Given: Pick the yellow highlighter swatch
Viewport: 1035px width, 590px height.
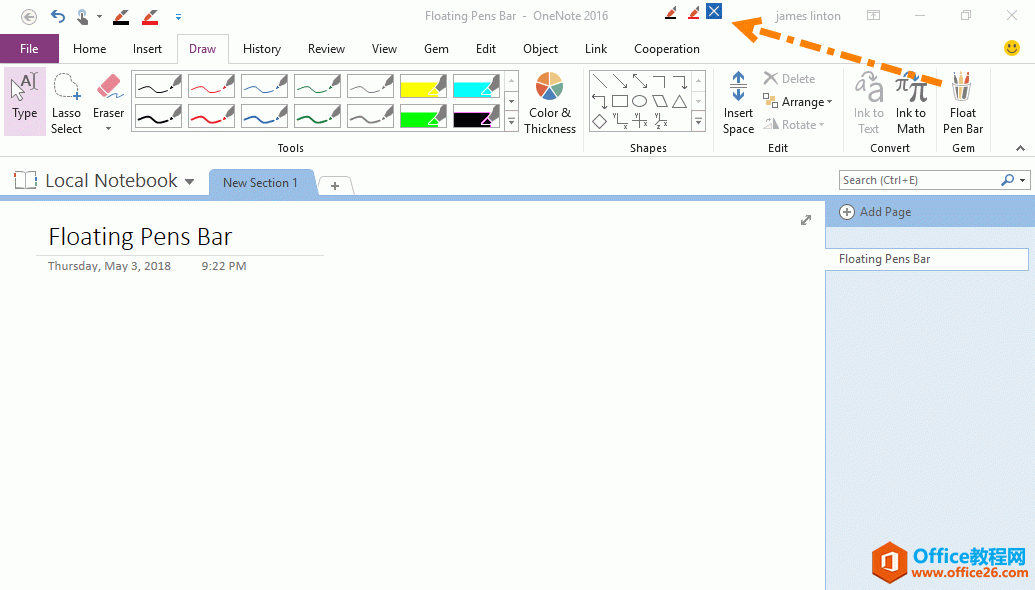Looking at the screenshot, I should tap(422, 86).
